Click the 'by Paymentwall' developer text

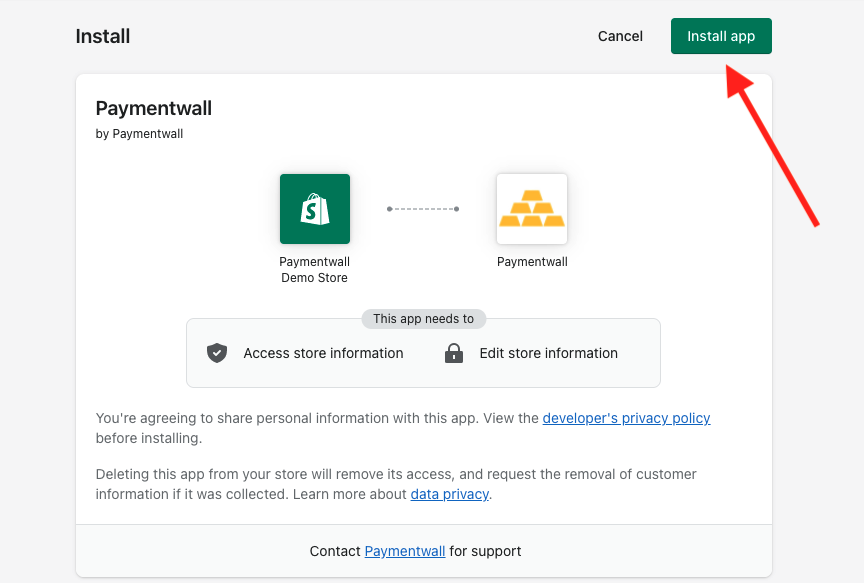(139, 134)
